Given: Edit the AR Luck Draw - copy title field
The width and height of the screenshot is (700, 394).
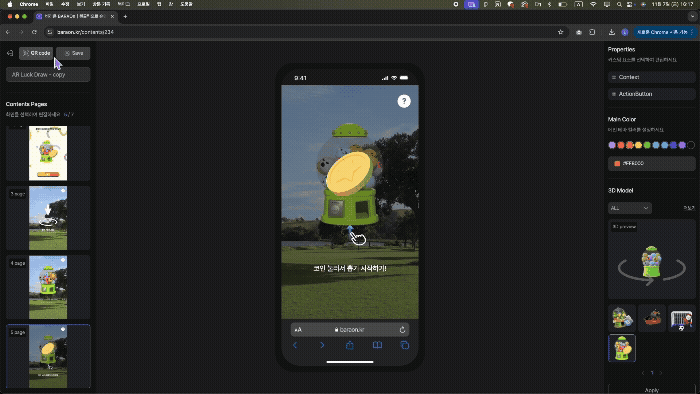Looking at the screenshot, I should (48, 75).
